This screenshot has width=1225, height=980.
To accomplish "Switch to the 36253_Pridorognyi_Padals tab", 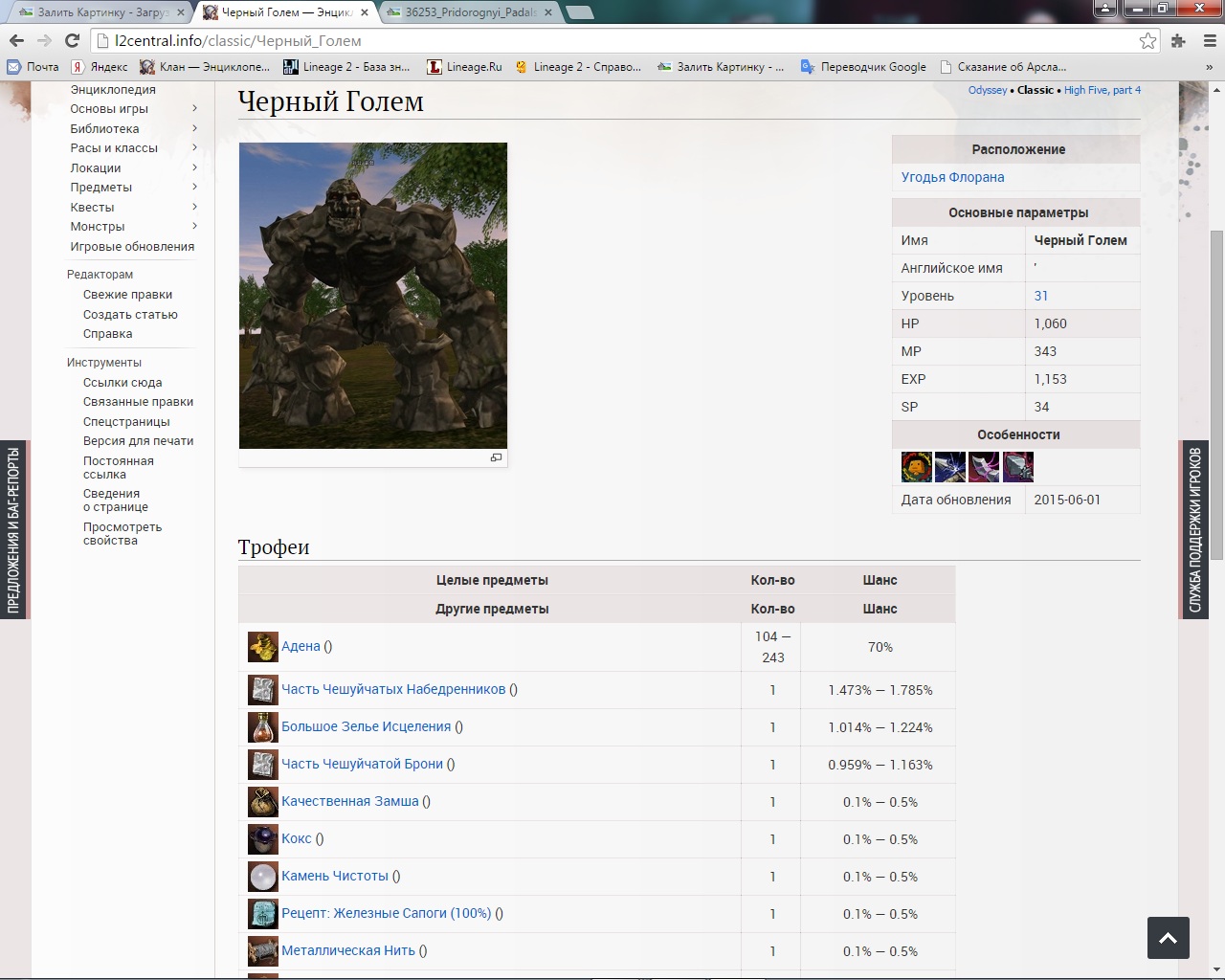I will [x=469, y=12].
